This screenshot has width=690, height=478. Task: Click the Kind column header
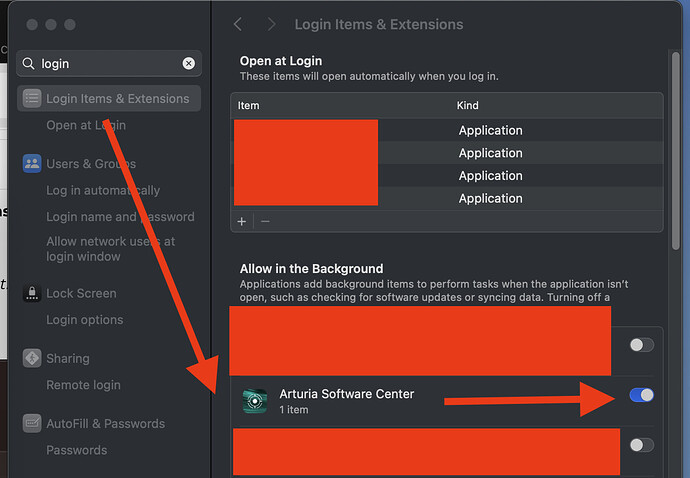(467, 106)
